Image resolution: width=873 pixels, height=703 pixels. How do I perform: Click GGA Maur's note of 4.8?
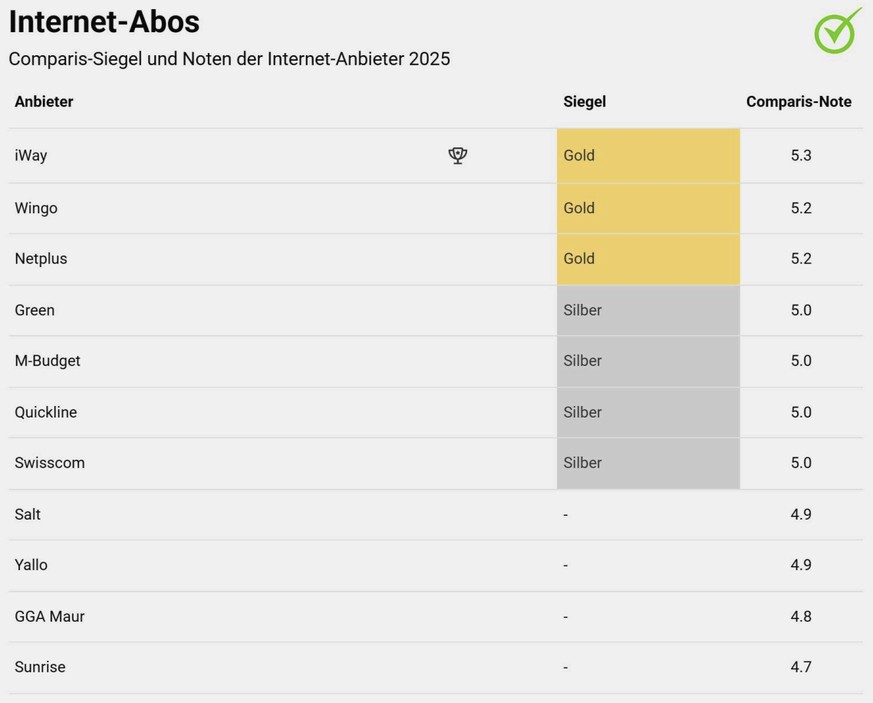pyautogui.click(x=801, y=617)
